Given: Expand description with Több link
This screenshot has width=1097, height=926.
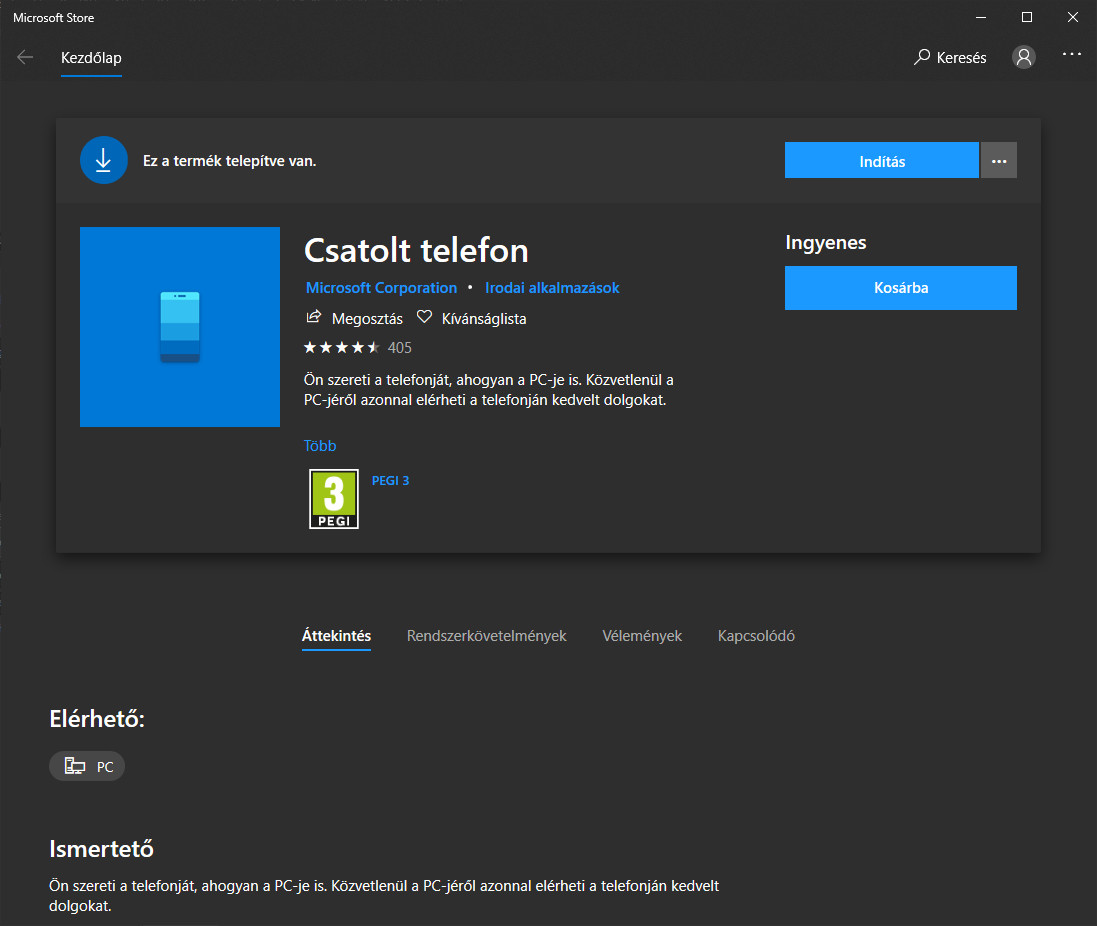Looking at the screenshot, I should point(320,446).
